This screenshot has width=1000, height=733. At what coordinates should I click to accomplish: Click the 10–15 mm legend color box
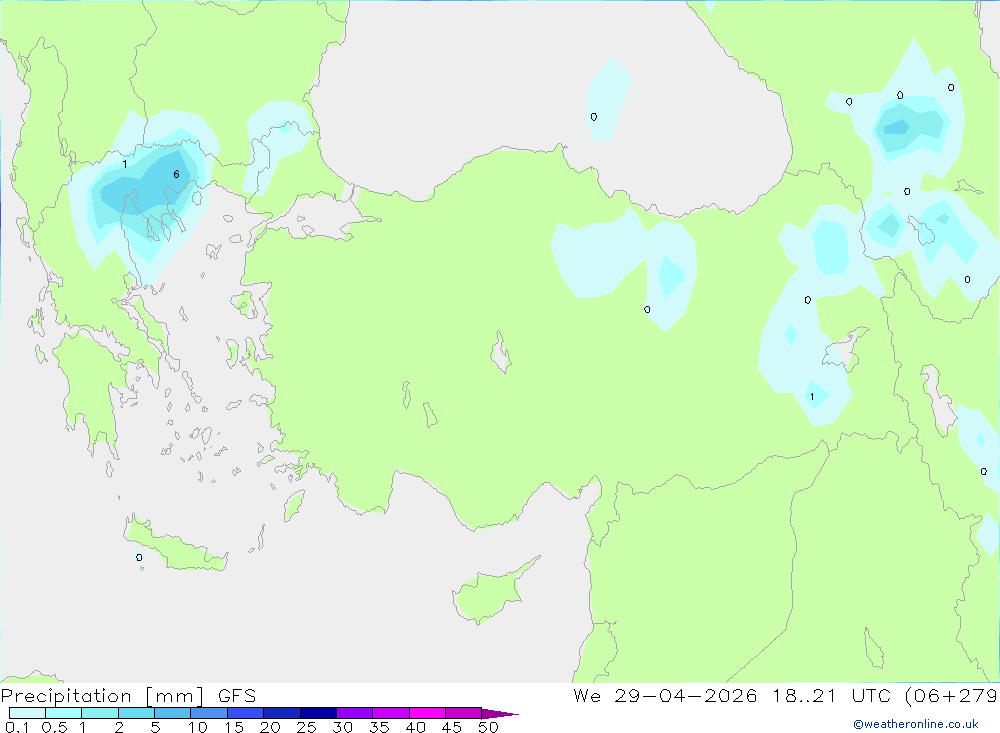pyautogui.click(x=209, y=713)
